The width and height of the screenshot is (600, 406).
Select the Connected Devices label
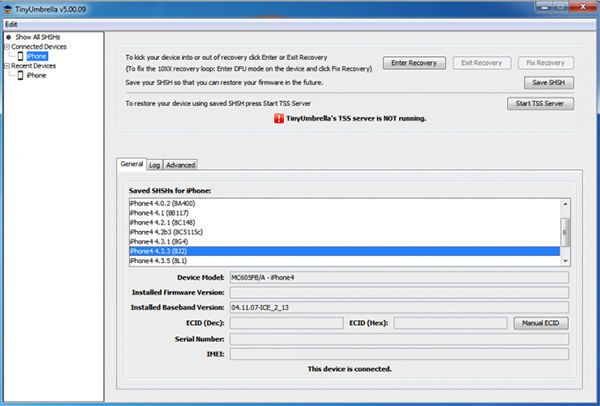39,47
